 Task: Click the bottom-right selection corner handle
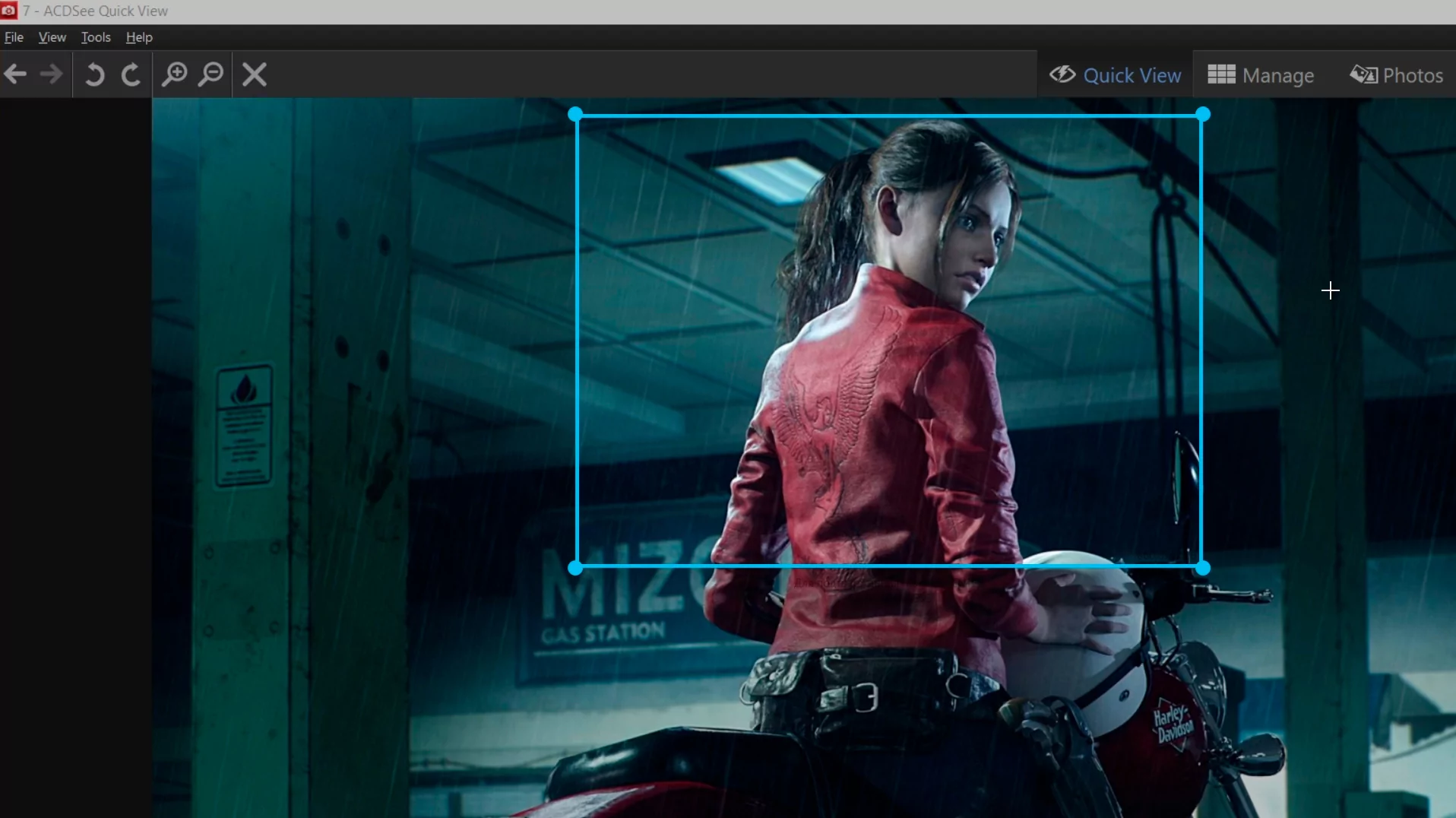[1203, 568]
